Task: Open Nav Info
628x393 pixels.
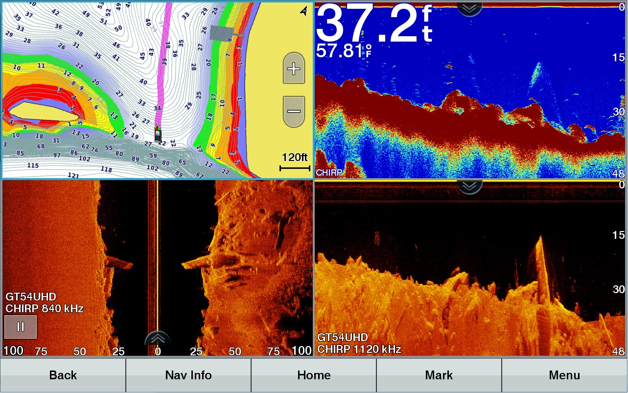Action: click(x=188, y=375)
